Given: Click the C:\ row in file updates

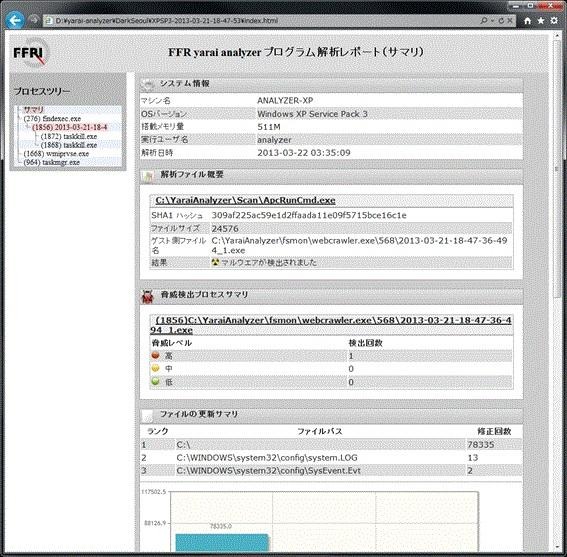Looking at the screenshot, I should tap(331, 445).
